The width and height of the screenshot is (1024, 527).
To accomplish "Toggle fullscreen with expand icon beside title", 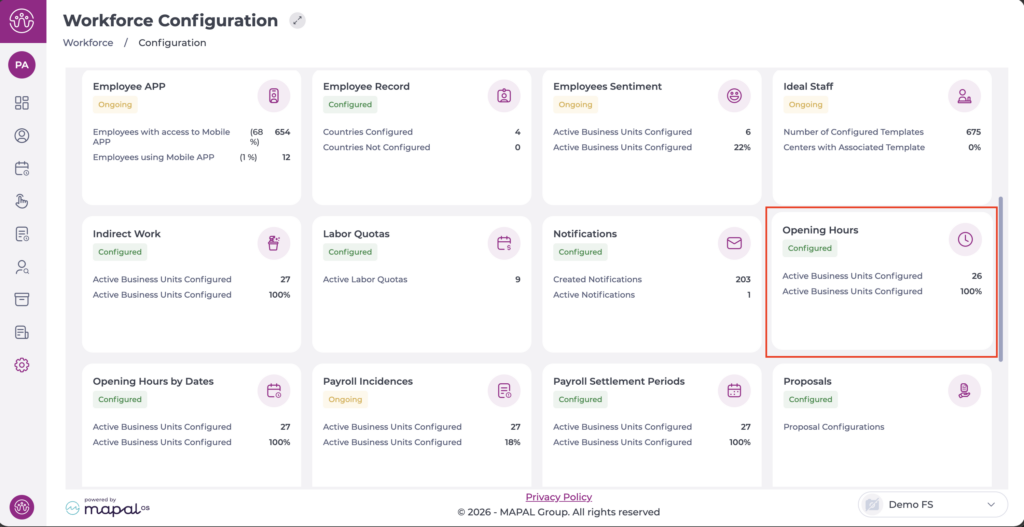I will coord(297,21).
